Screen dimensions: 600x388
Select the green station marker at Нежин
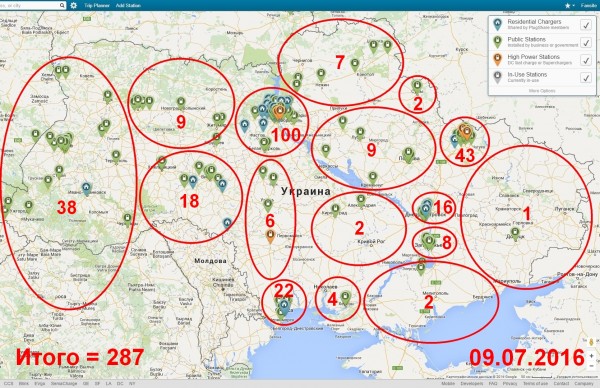coord(321,75)
